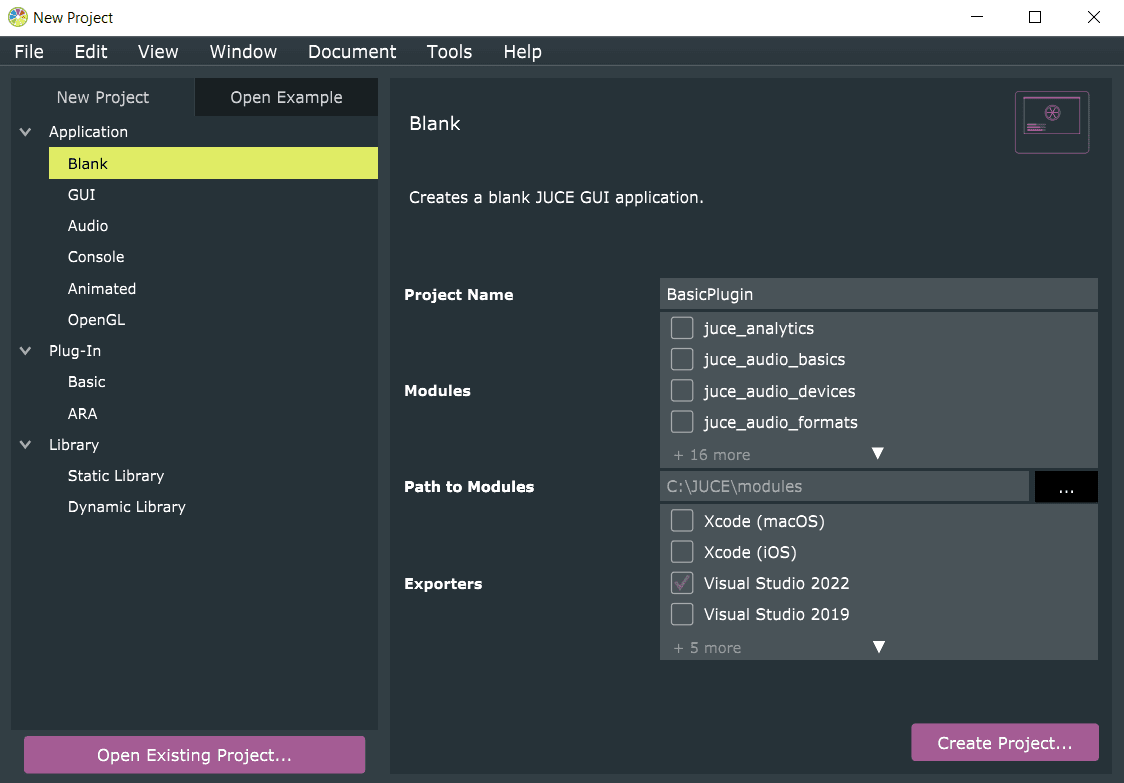Click Open Existing Project button
Viewport: 1124px width, 783px height.
point(194,755)
